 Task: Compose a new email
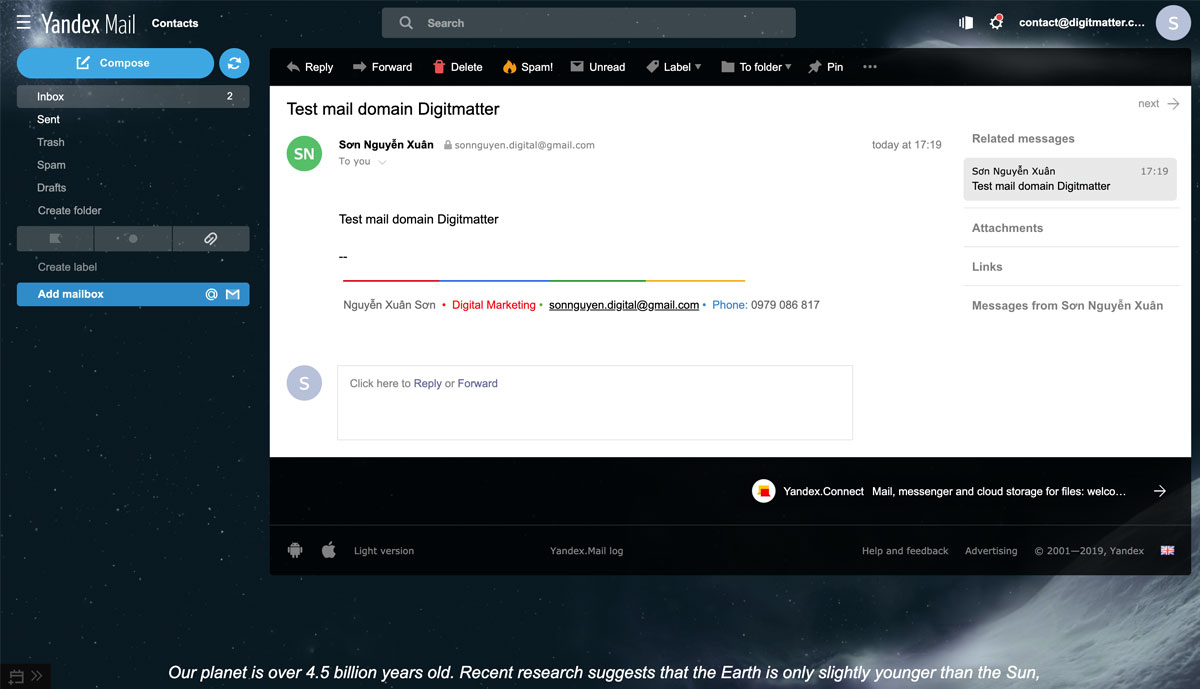(x=115, y=63)
